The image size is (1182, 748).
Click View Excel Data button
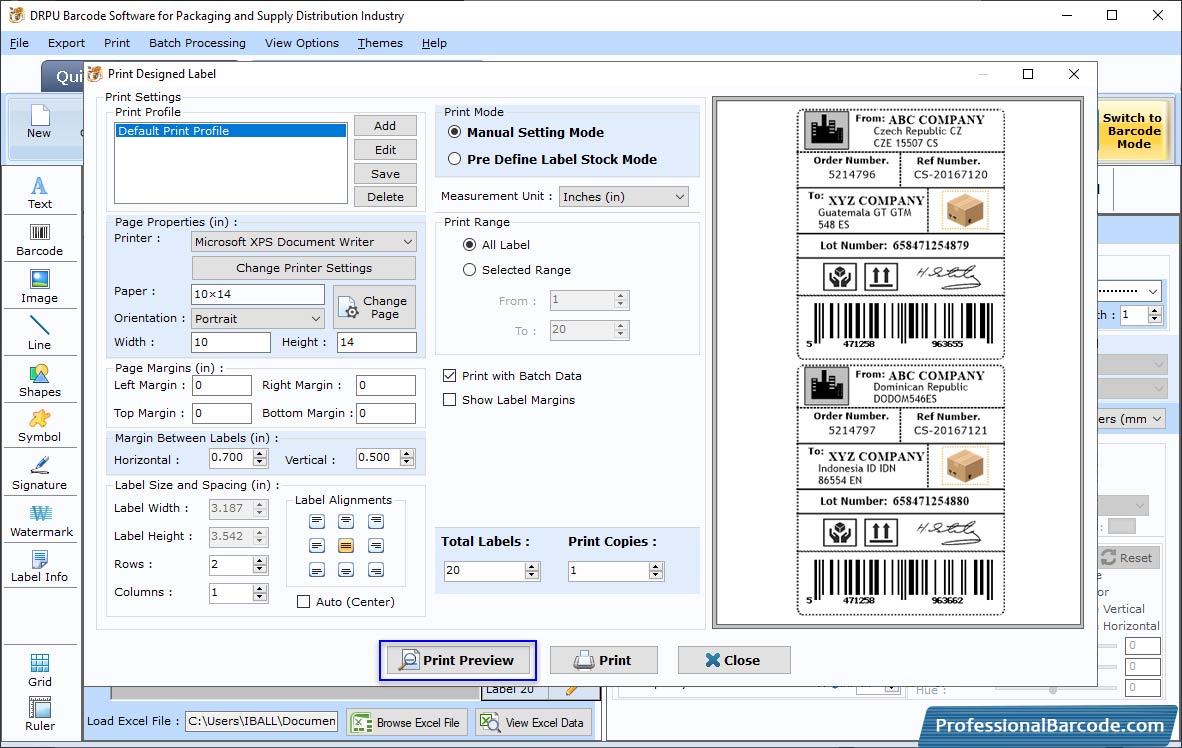(533, 722)
